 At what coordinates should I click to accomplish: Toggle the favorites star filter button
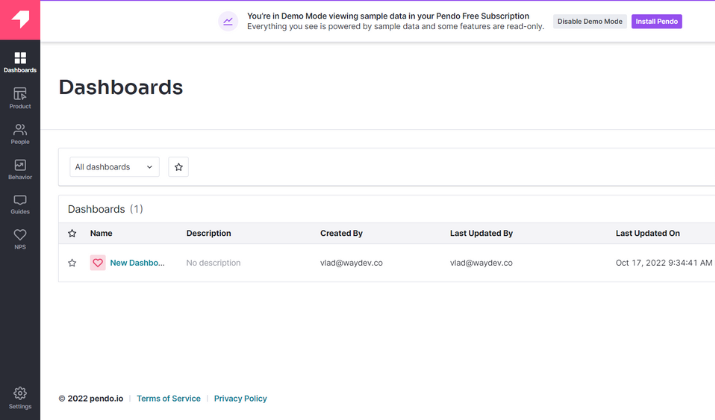(x=179, y=167)
